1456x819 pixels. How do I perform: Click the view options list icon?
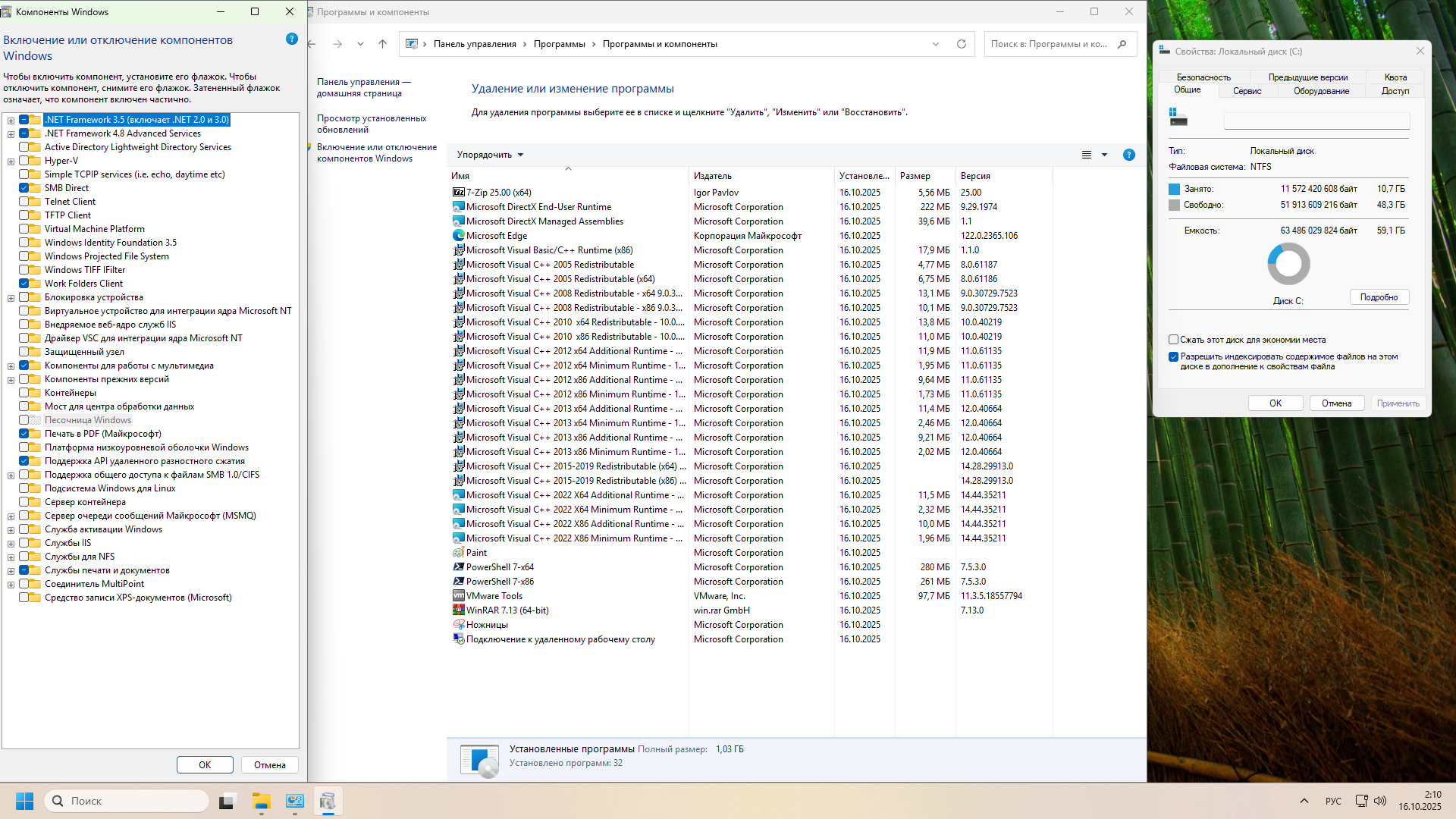coord(1086,155)
